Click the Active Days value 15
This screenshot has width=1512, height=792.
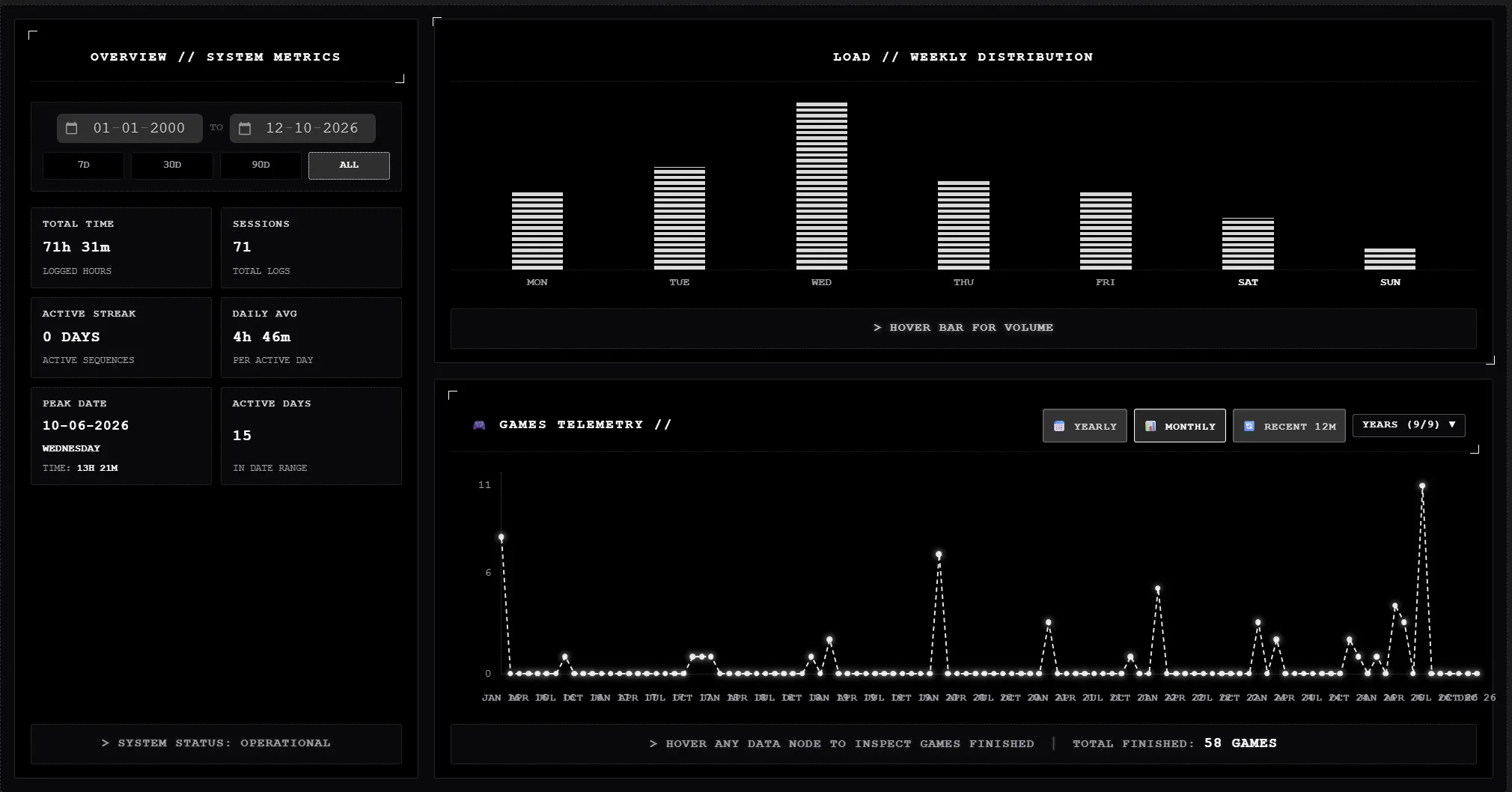point(242,436)
